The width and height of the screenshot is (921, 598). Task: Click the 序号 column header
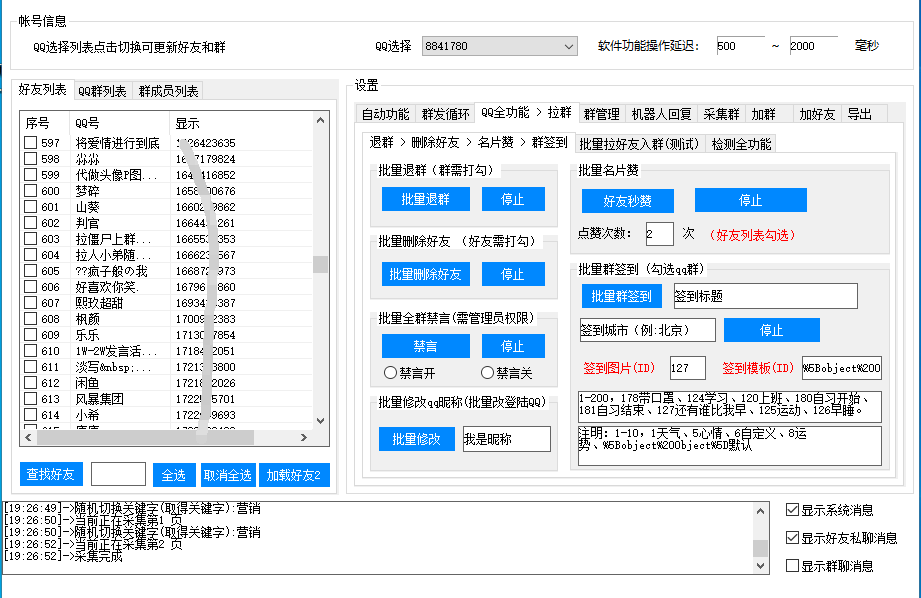[45, 123]
